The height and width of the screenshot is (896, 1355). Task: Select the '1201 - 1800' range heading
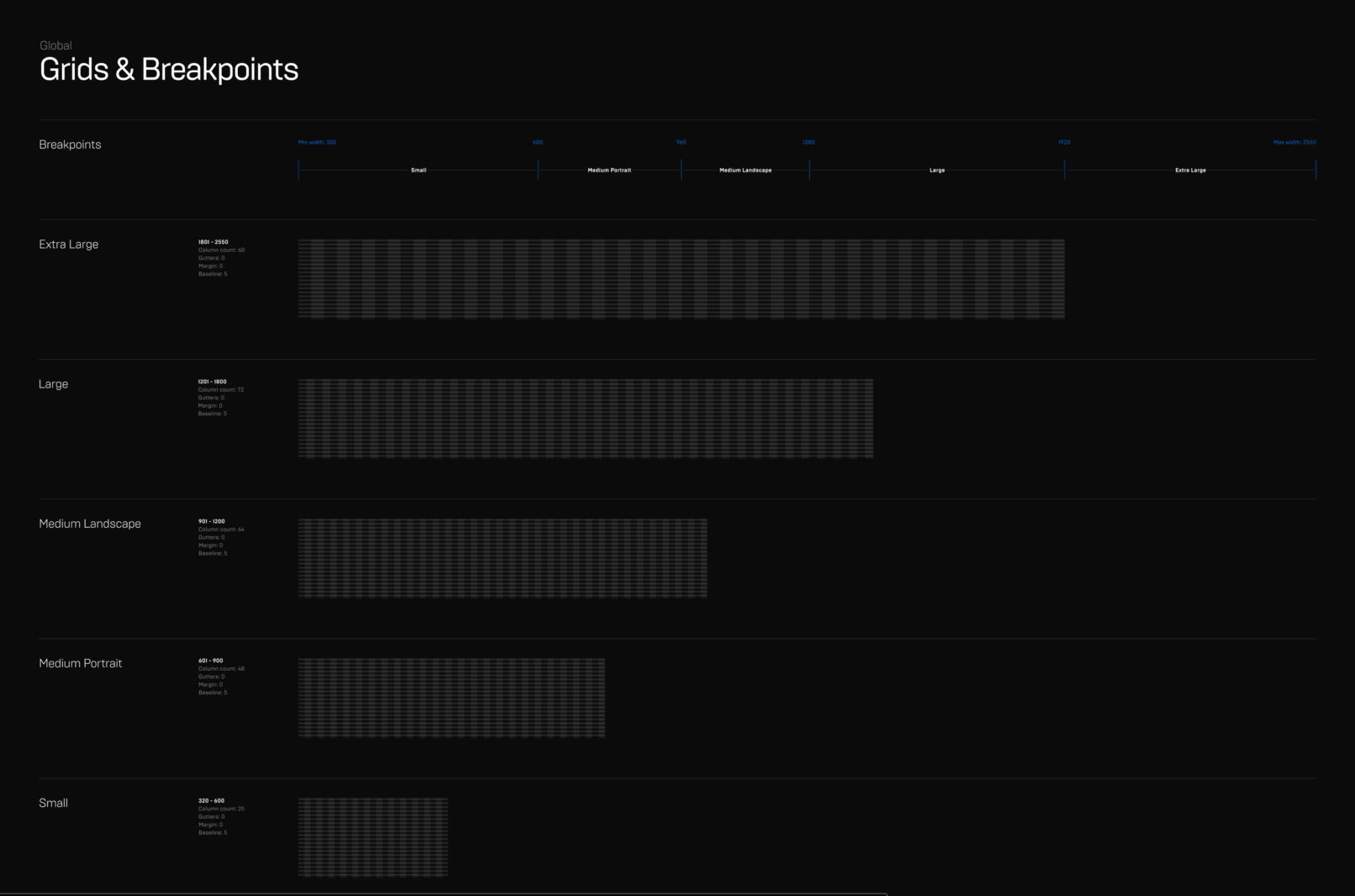(x=213, y=382)
